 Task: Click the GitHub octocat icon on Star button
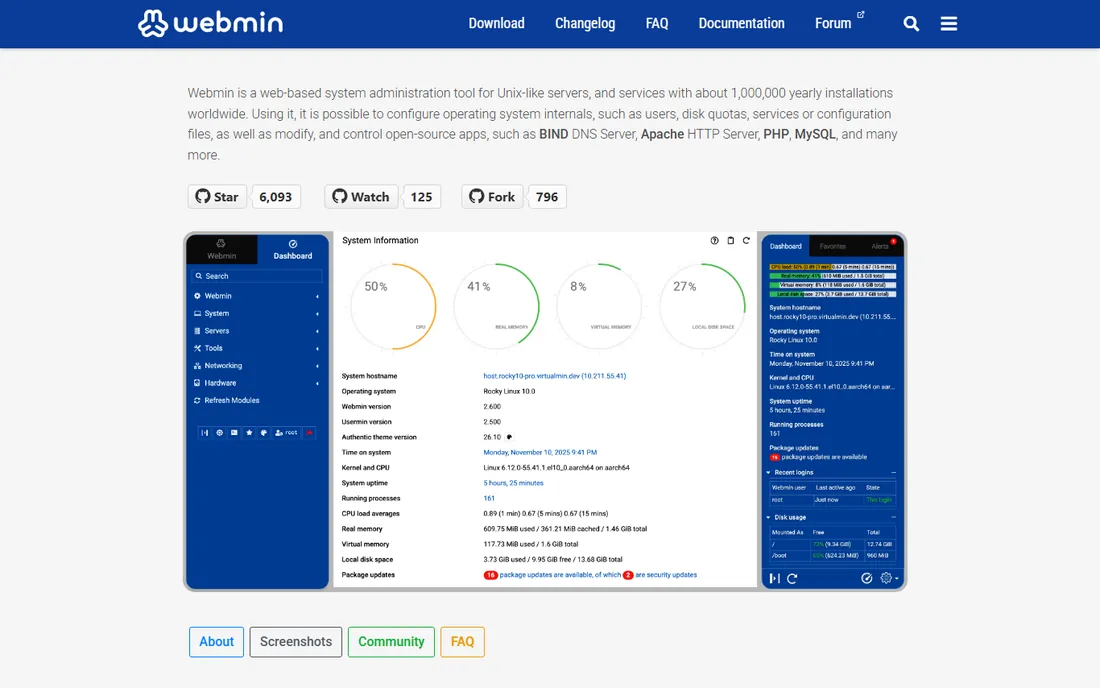tap(203, 196)
